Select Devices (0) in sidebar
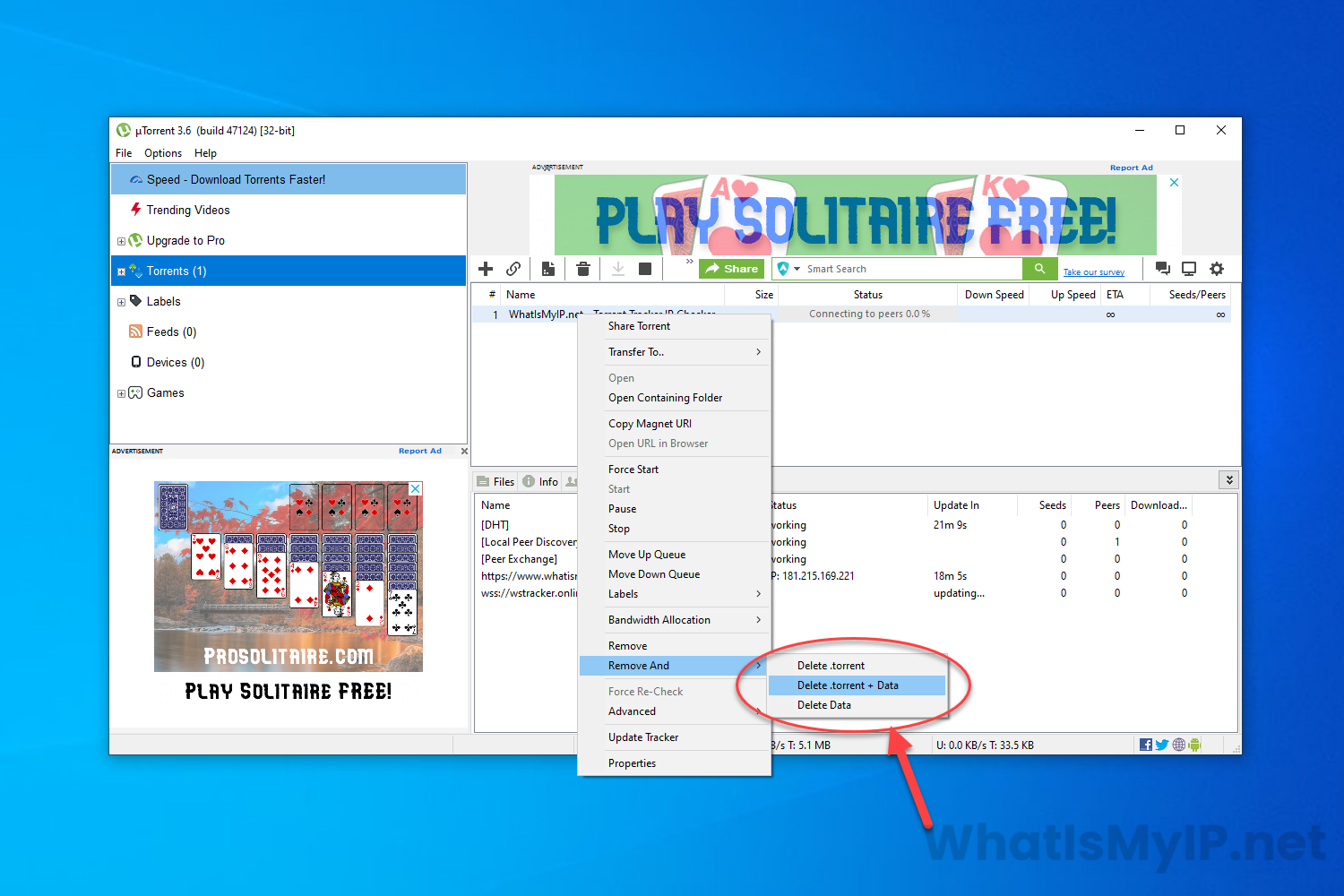The width and height of the screenshot is (1344, 896). tap(176, 362)
